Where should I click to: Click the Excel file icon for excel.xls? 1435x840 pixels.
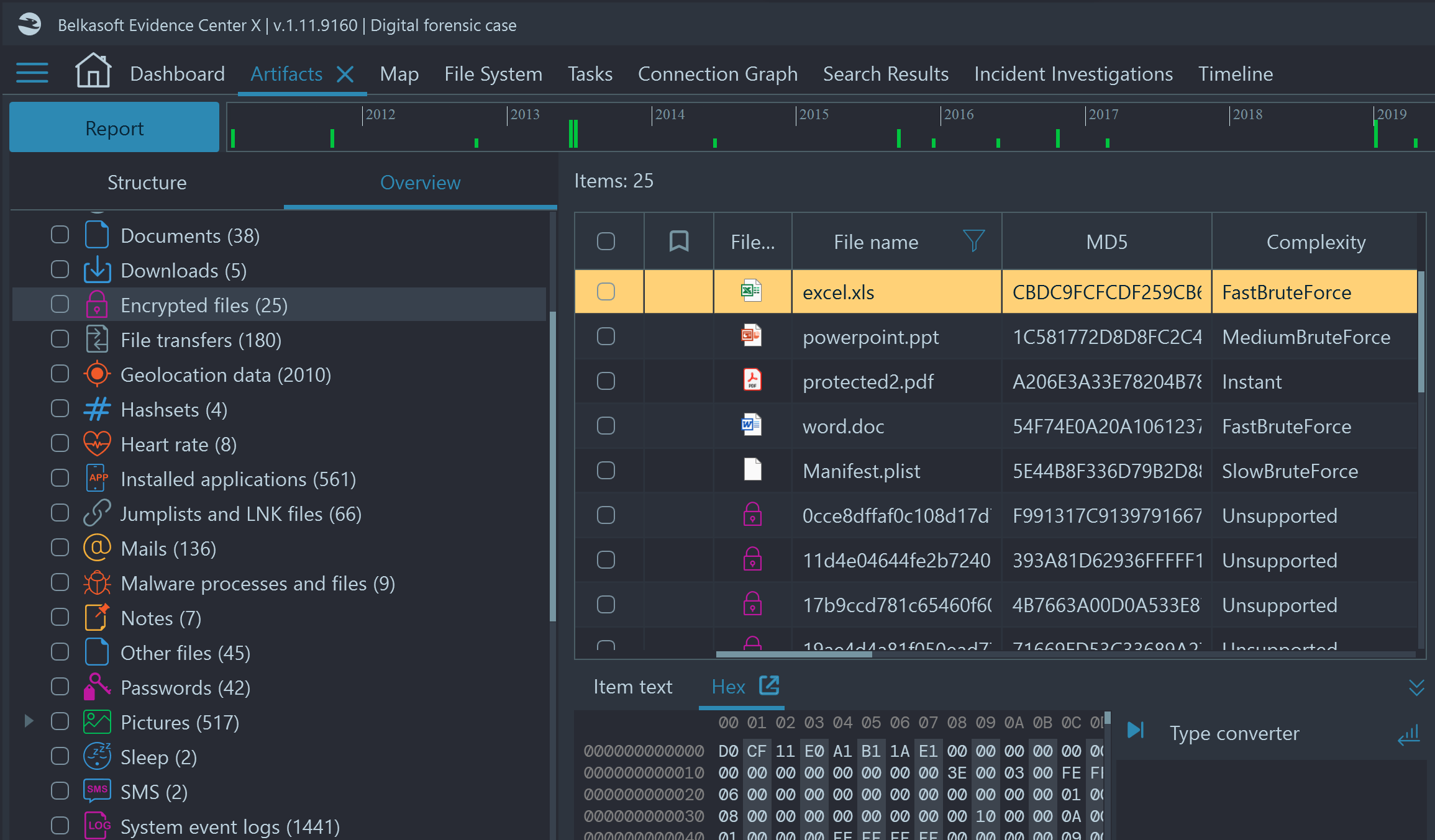pos(752,291)
